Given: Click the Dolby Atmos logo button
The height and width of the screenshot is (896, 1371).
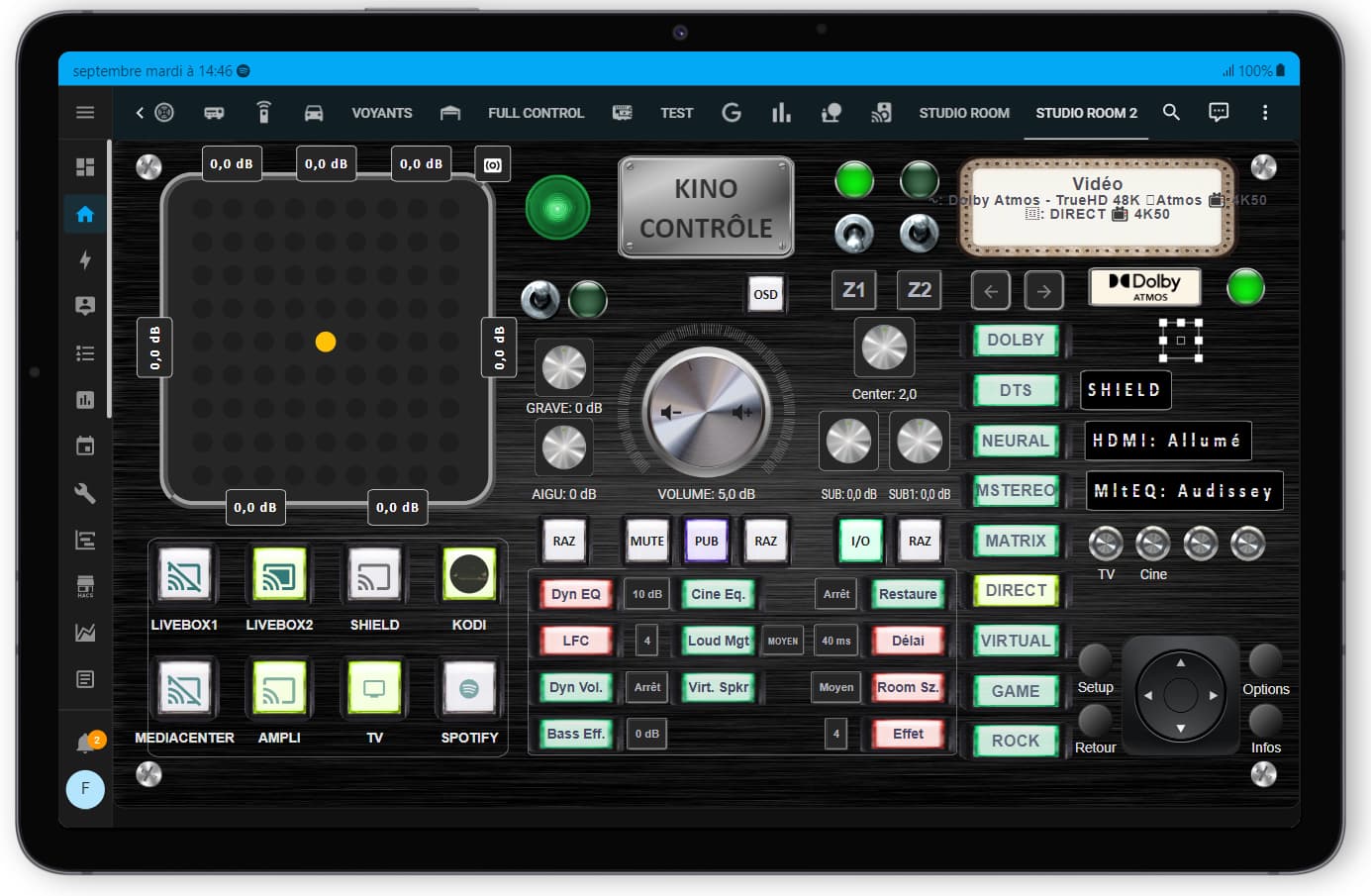Looking at the screenshot, I should coord(1145,287).
